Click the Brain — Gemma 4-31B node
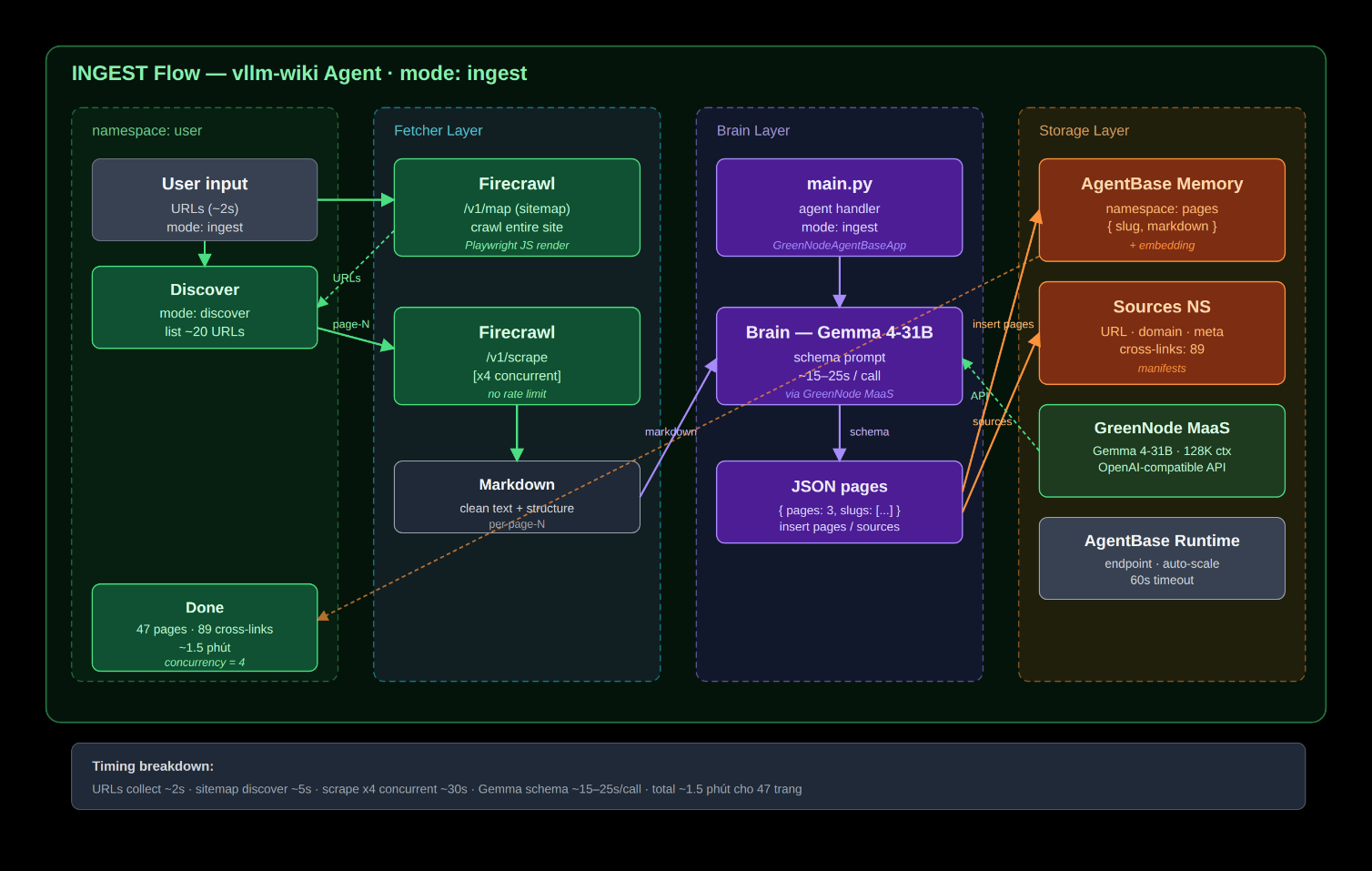This screenshot has width=1372, height=871. point(839,356)
